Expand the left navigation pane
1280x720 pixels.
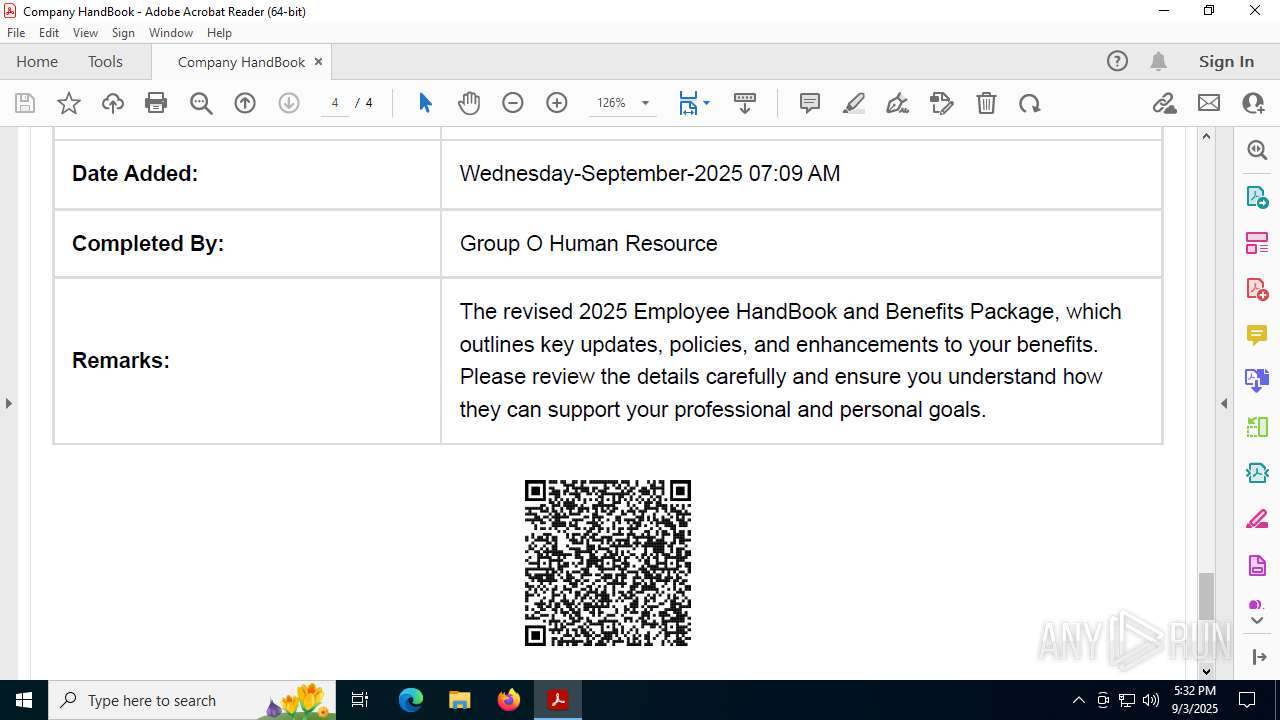[x=8, y=403]
